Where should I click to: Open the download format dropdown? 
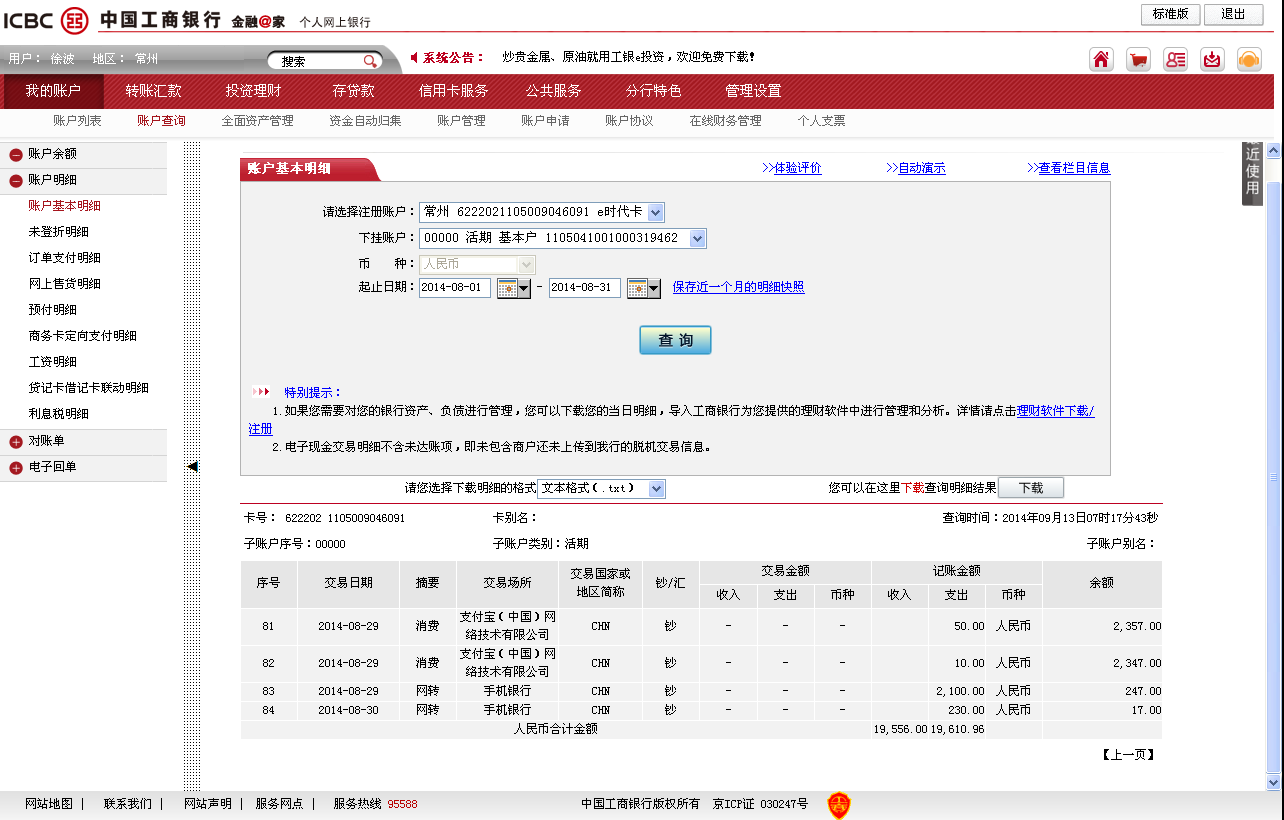pyautogui.click(x=656, y=489)
